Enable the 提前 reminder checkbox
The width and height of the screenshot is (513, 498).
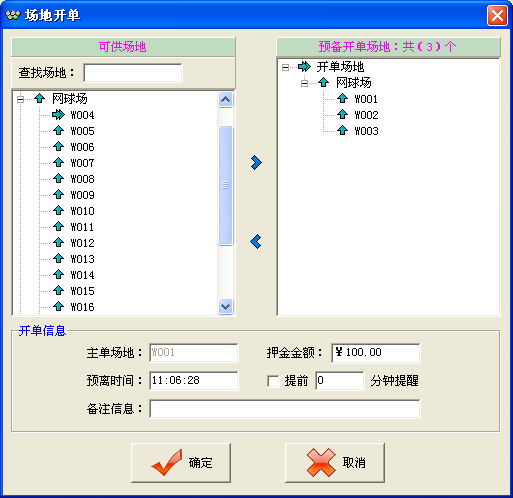[273, 381]
